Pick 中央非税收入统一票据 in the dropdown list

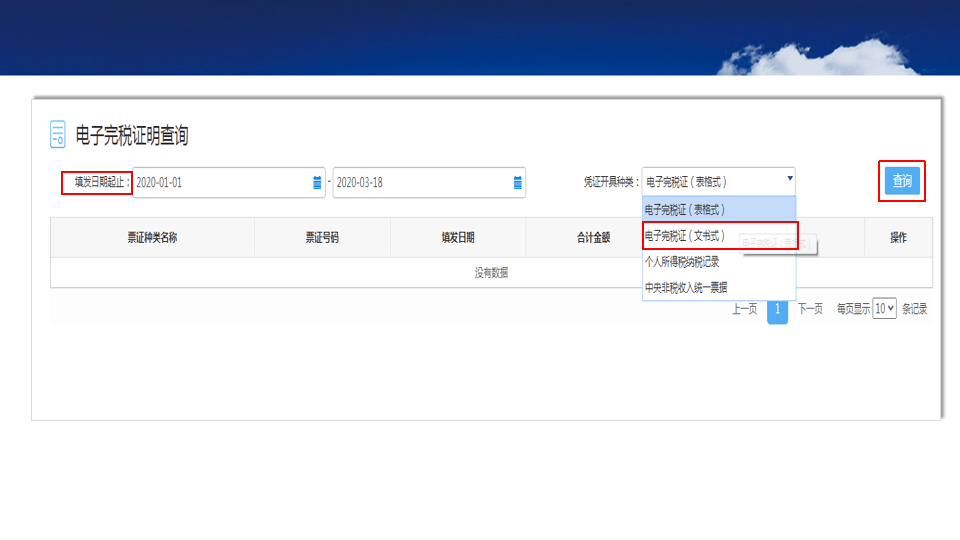point(718,288)
